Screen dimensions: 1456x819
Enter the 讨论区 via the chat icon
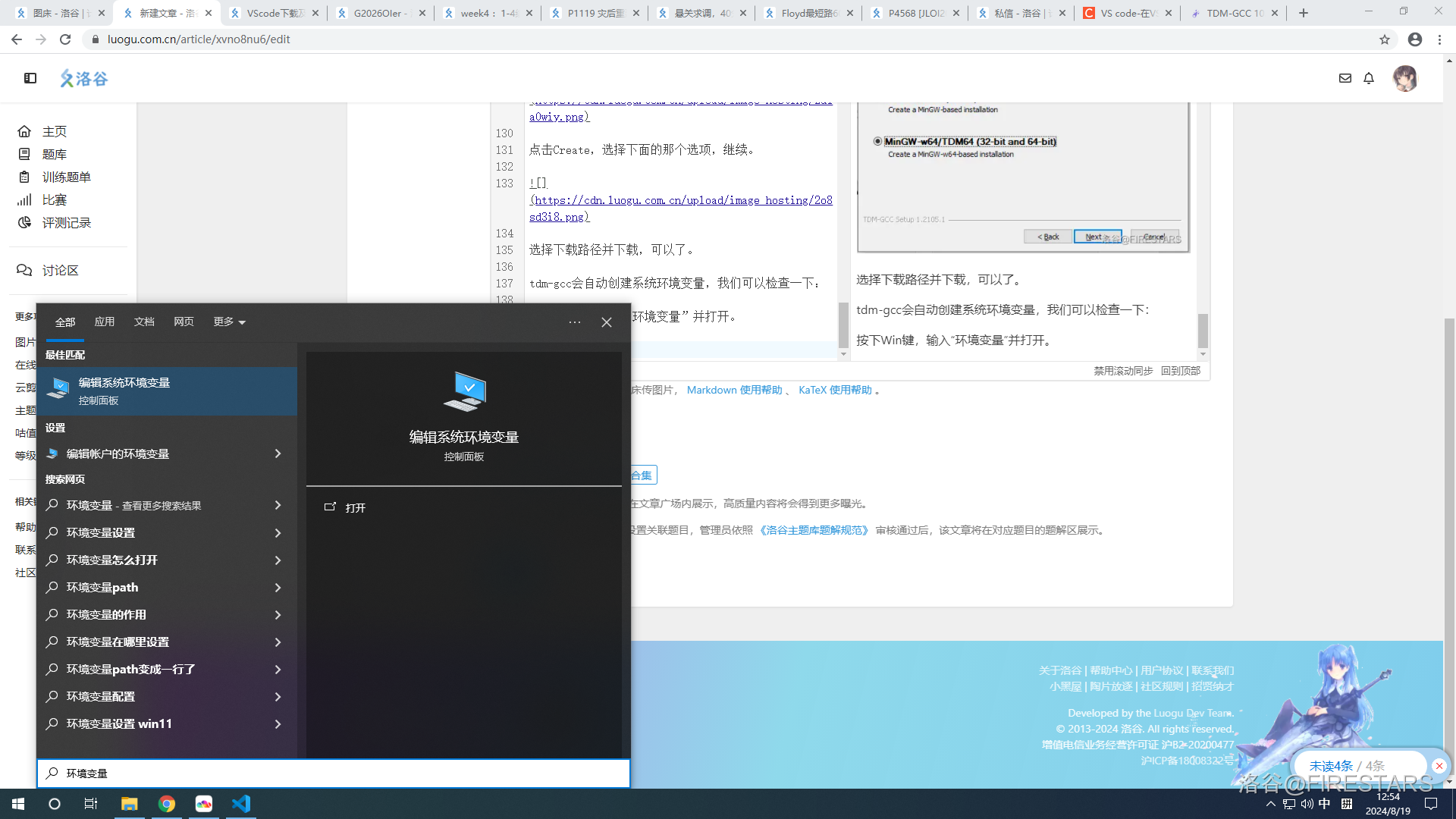click(x=24, y=270)
